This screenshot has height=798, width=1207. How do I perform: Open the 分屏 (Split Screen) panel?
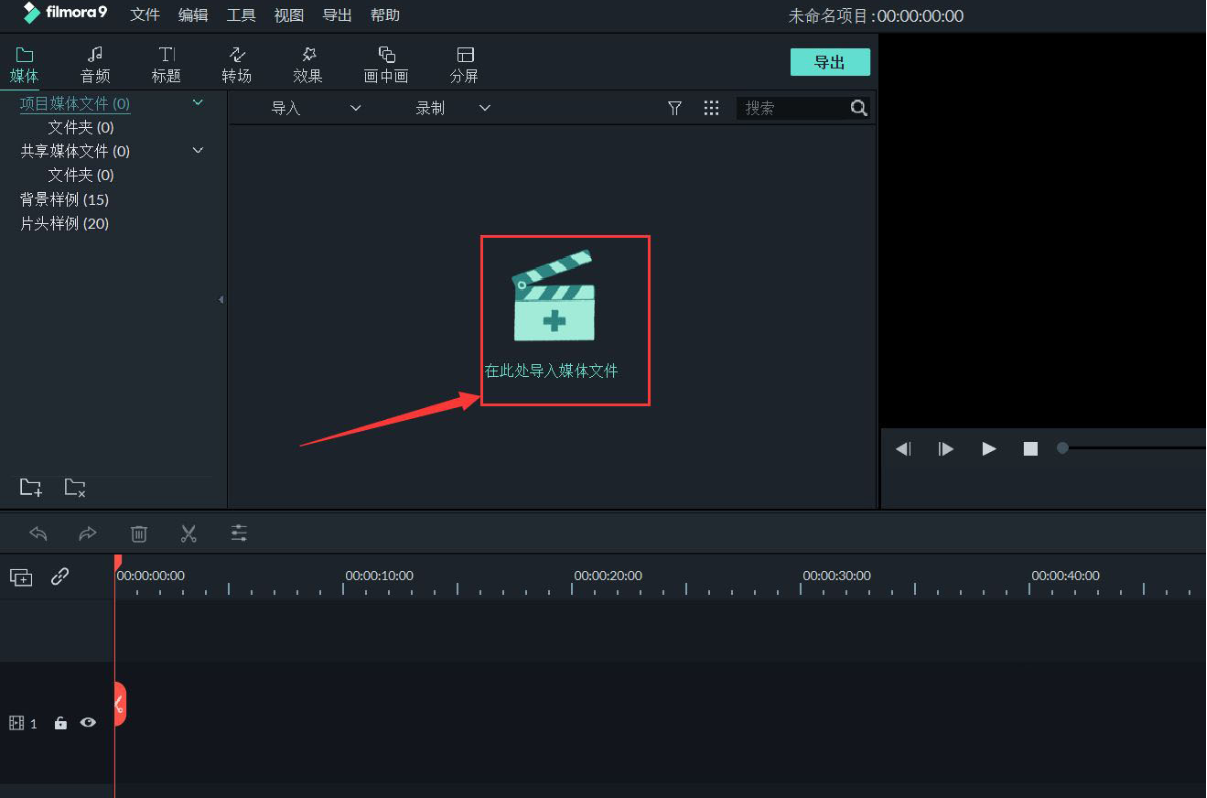tap(464, 62)
